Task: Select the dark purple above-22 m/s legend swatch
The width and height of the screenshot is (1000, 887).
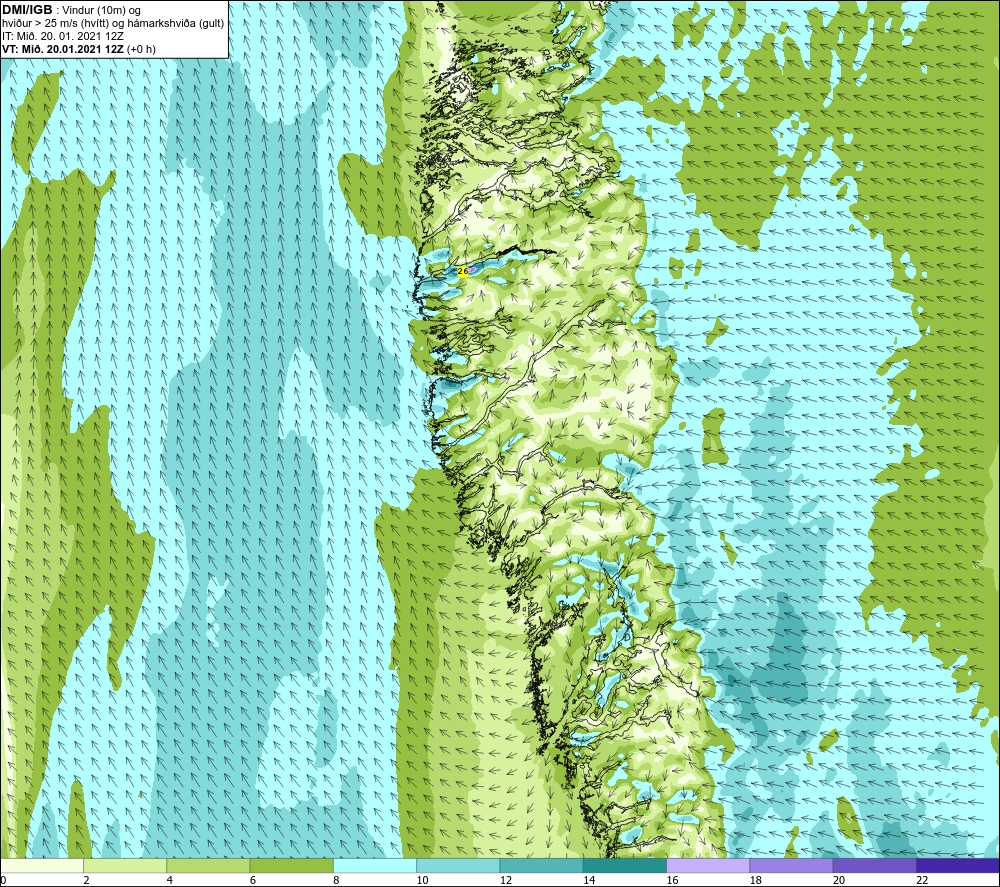Action: 958,865
